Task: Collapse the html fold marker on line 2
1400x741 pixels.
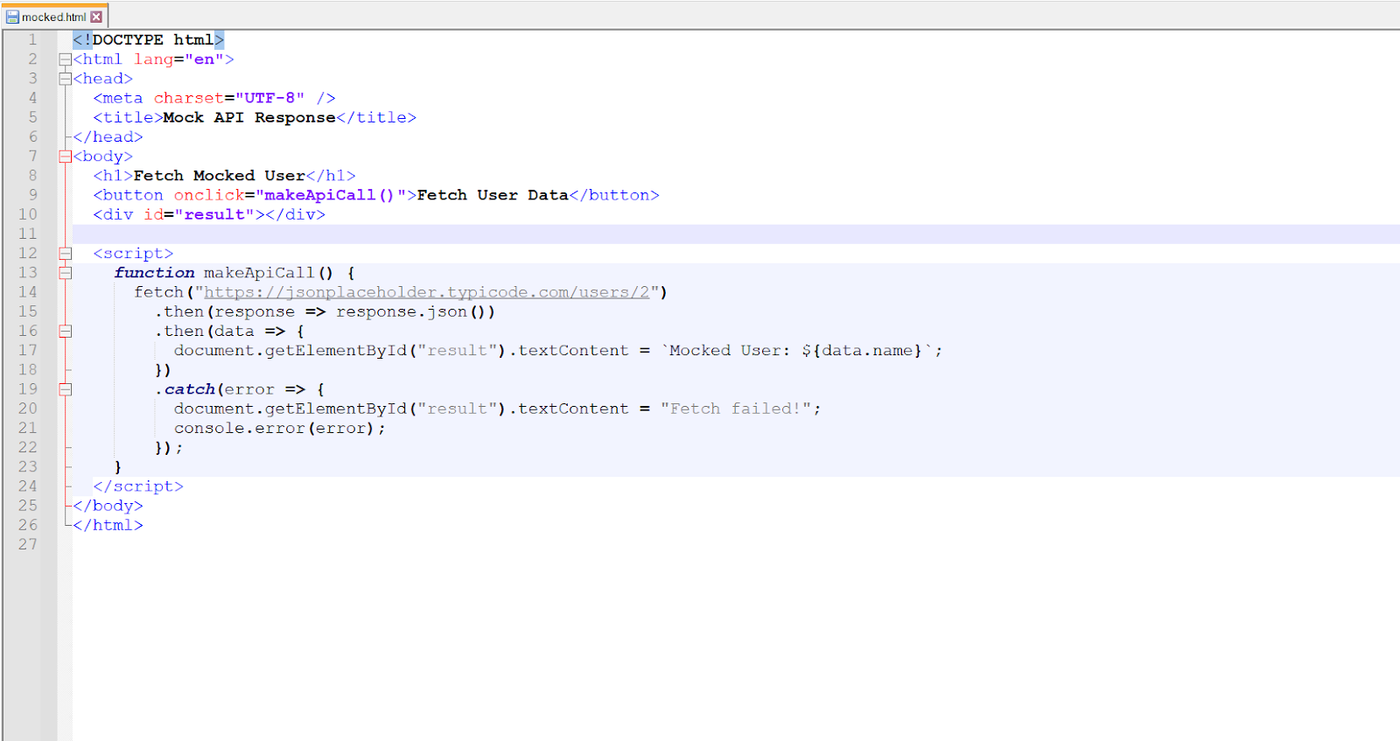Action: tap(65, 59)
